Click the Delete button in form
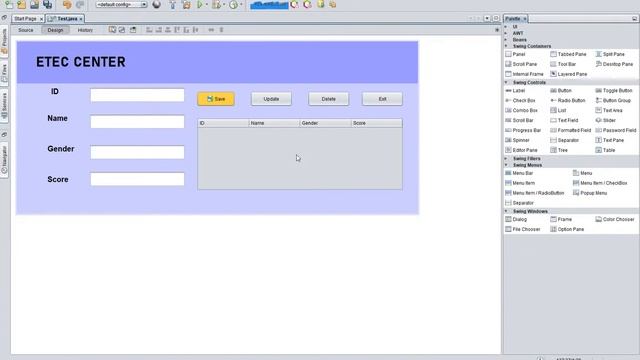 [x=329, y=99]
